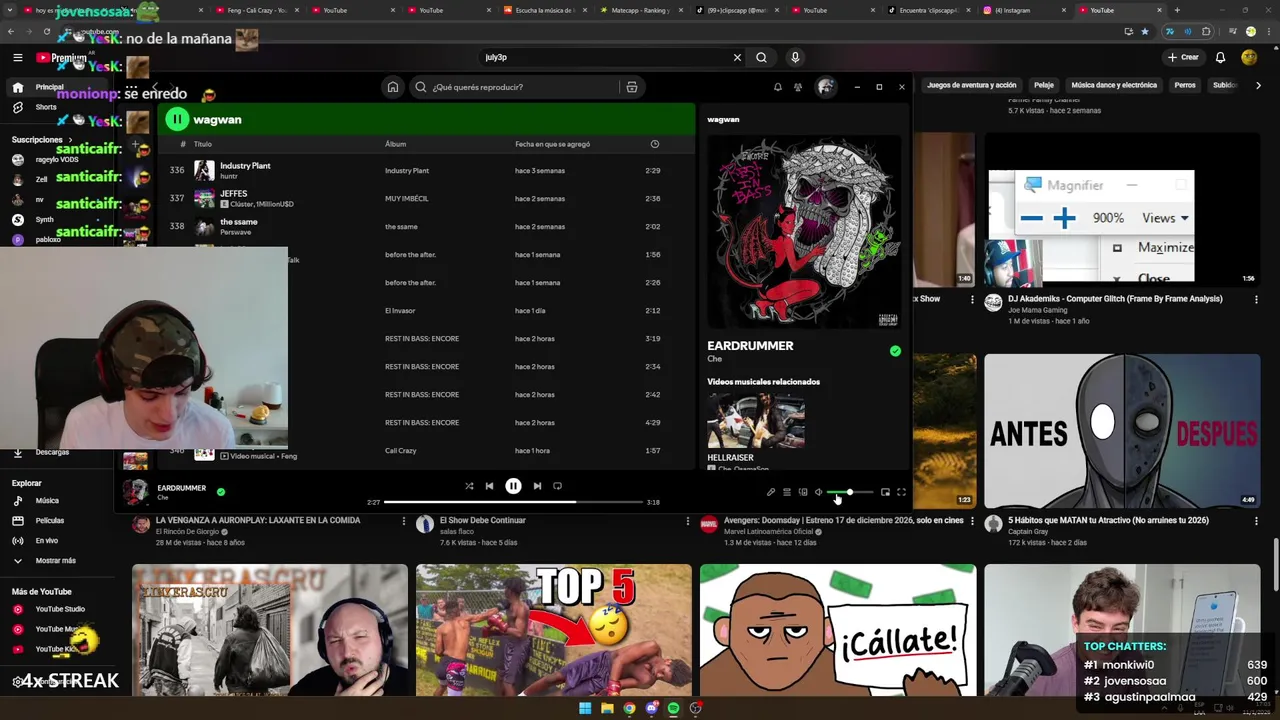This screenshot has width=1280, height=720.
Task: Select the Perros filter chip
Action: point(1185,85)
